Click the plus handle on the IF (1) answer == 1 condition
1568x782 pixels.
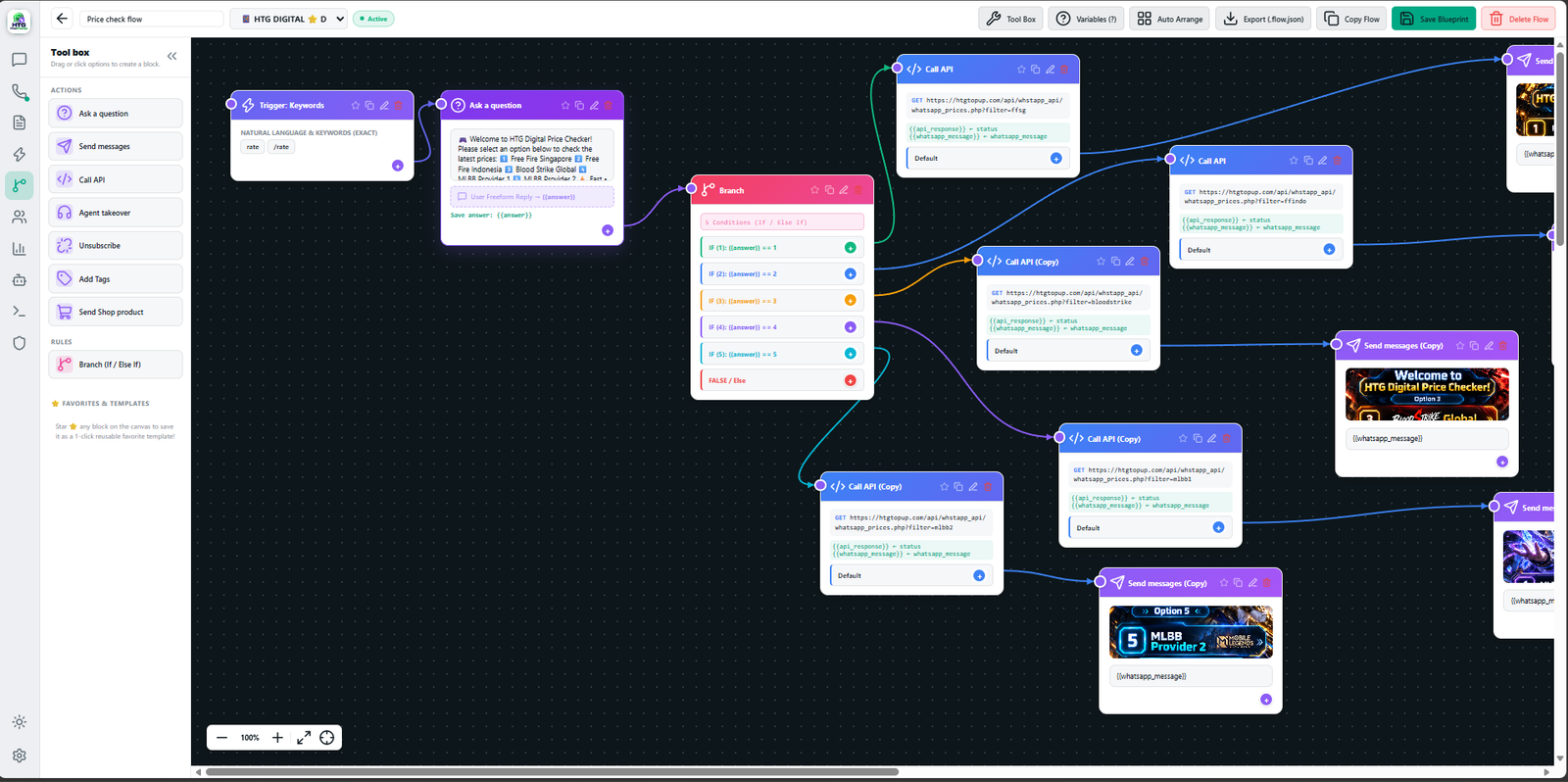pos(850,248)
